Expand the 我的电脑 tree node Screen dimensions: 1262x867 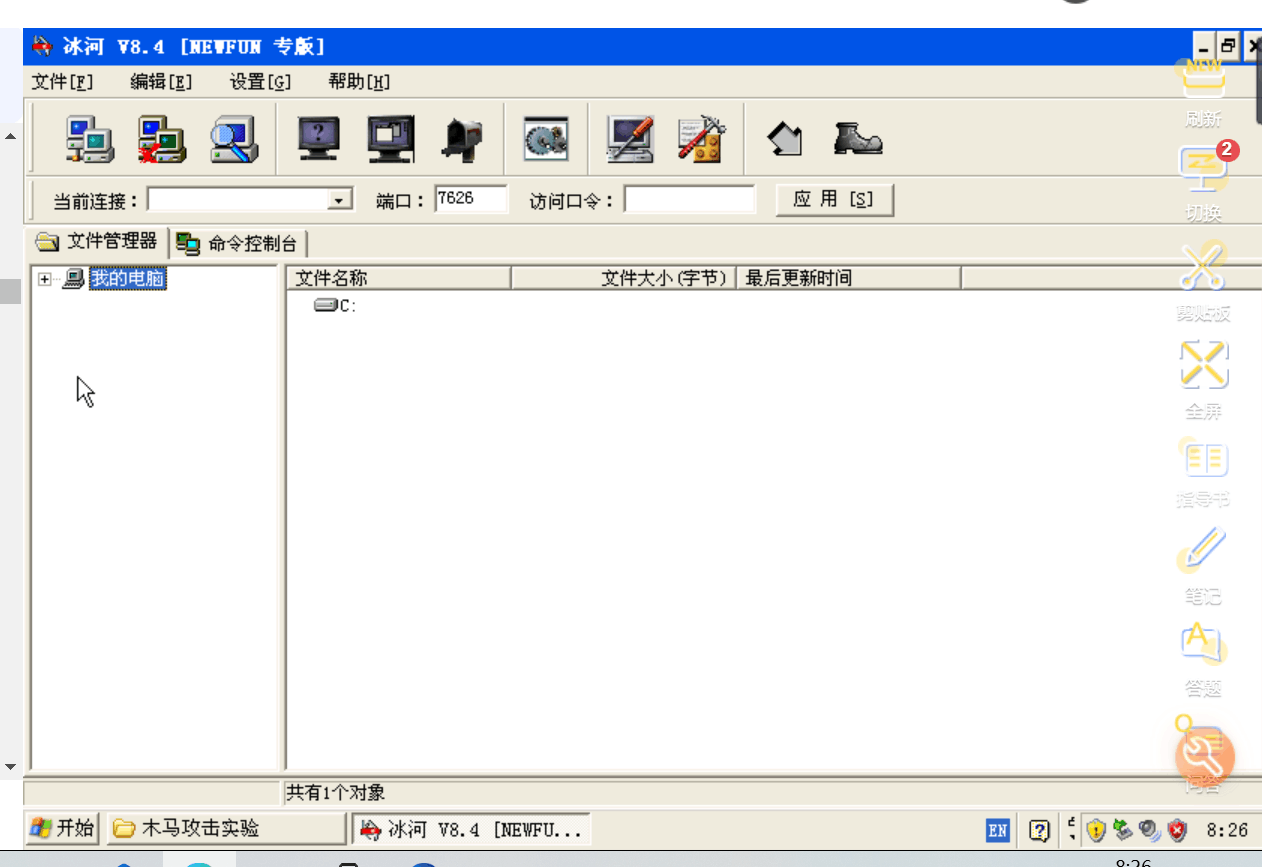(44, 279)
